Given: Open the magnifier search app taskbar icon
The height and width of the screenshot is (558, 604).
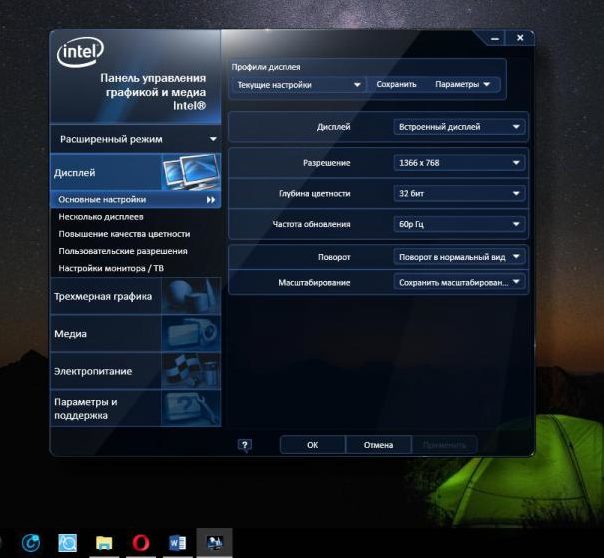Looking at the screenshot, I should (x=67, y=543).
